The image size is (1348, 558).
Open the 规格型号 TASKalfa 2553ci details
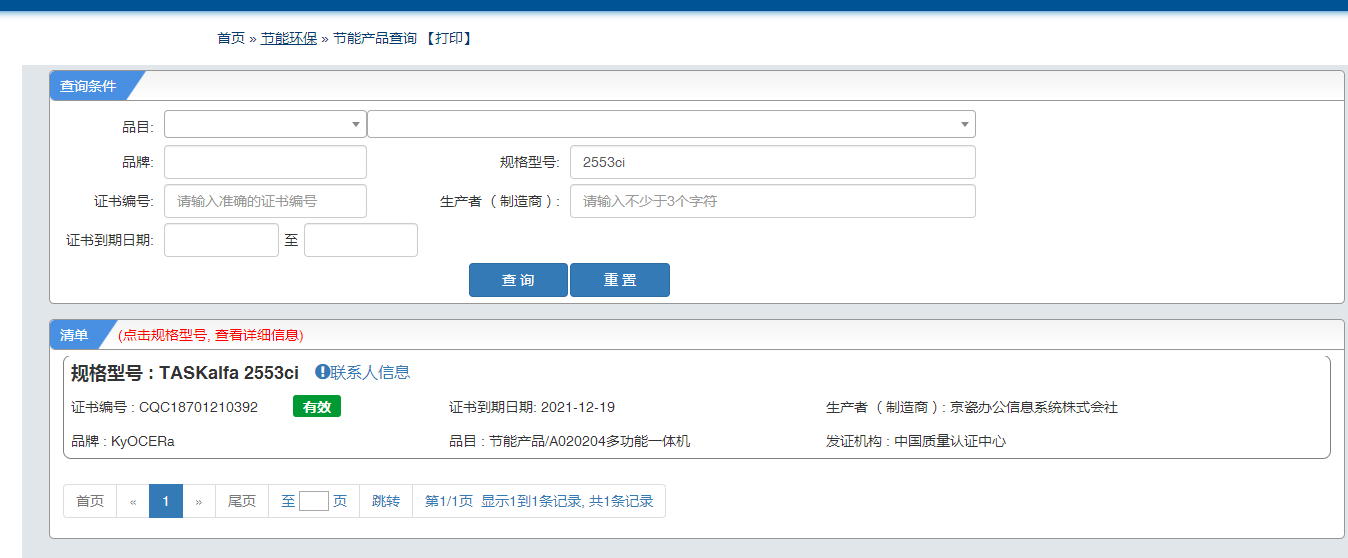pyautogui.click(x=185, y=373)
